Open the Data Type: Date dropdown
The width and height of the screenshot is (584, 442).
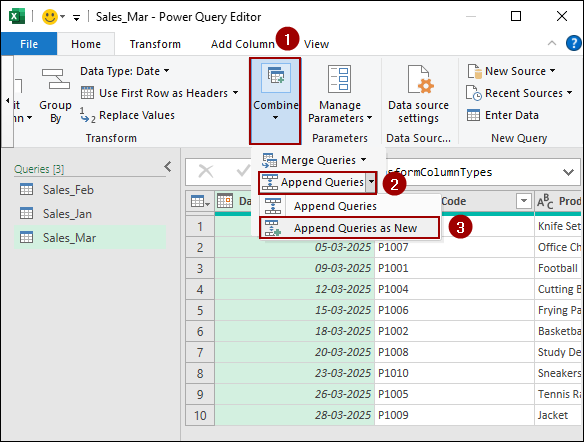[x=124, y=71]
